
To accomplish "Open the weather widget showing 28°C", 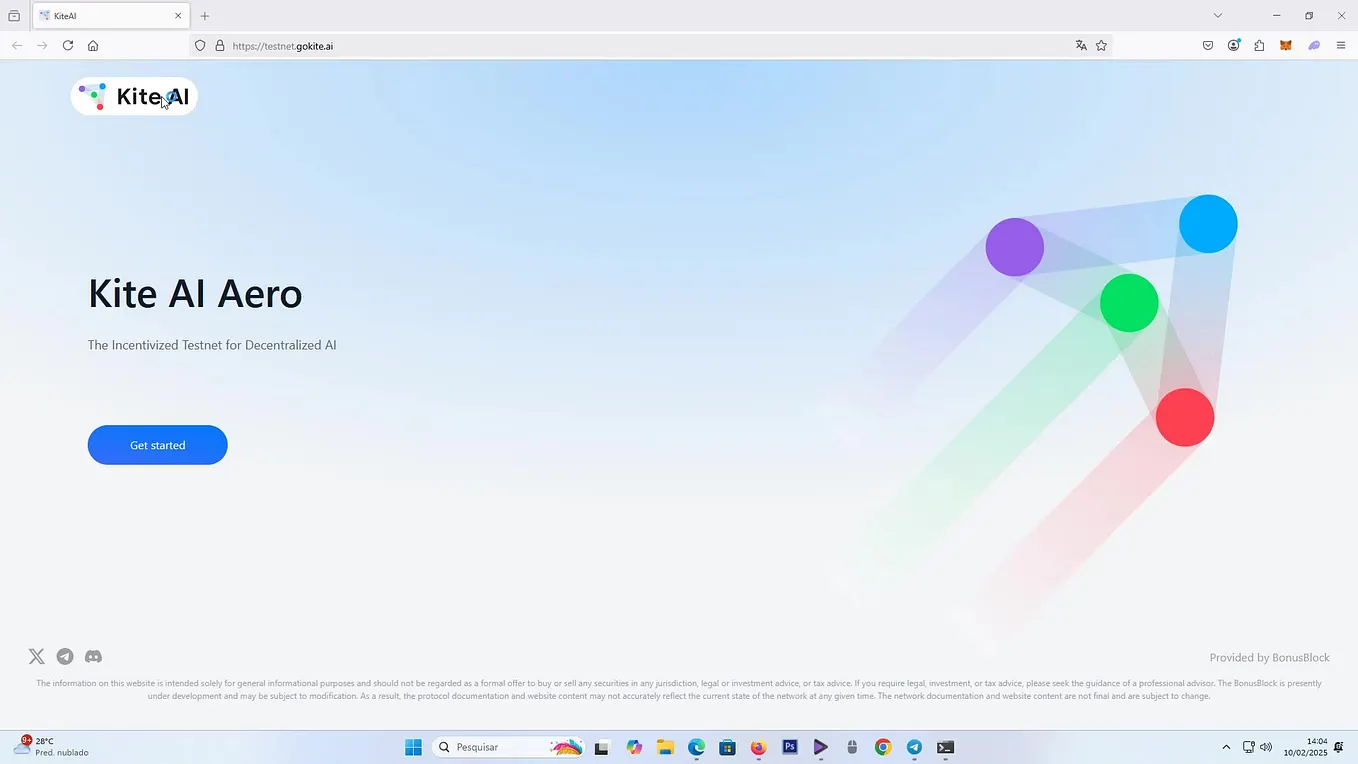I will [50, 747].
